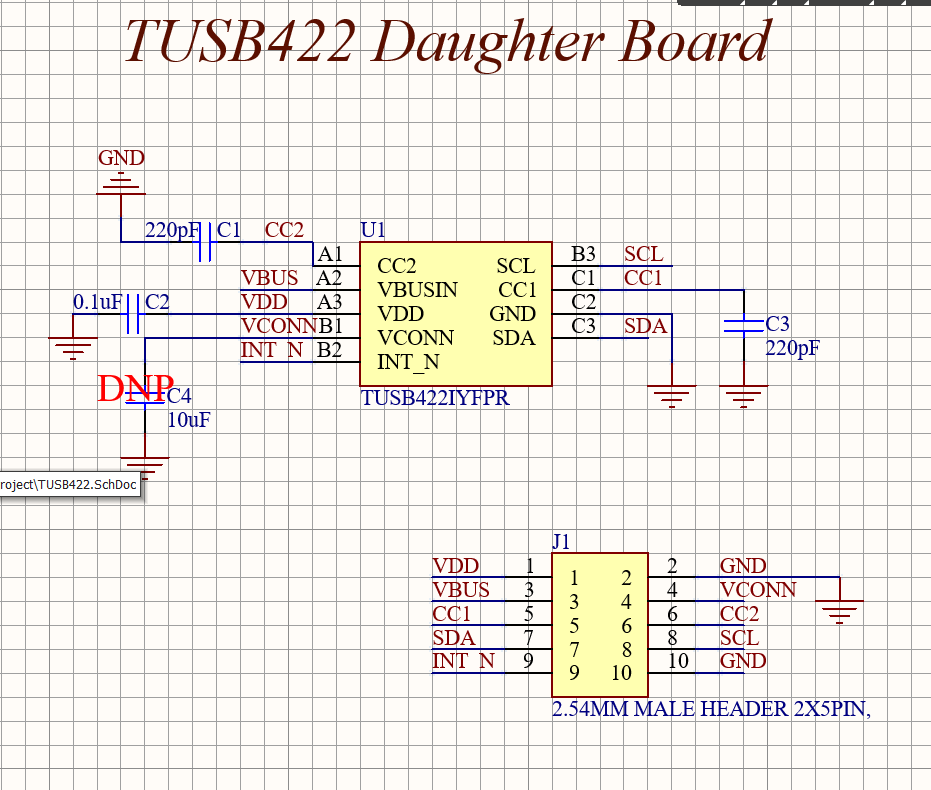Click the CC1 net label at U1 pin C1
The width and height of the screenshot is (931, 790).
[643, 278]
